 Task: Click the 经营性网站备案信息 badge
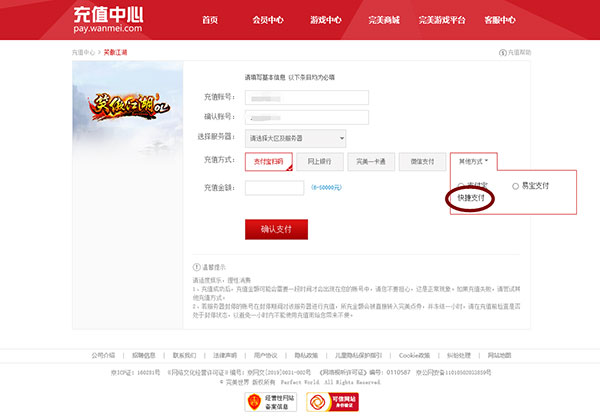pos(264,401)
